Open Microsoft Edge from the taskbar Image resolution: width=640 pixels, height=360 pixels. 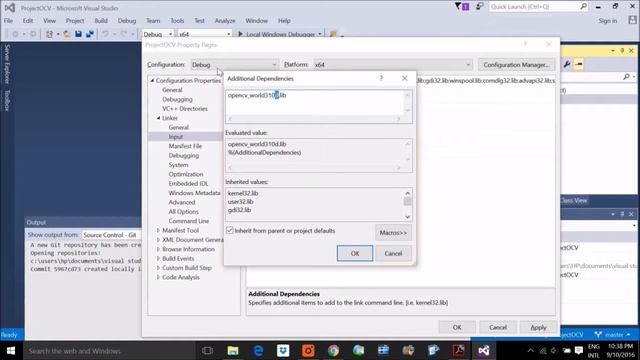coord(258,351)
